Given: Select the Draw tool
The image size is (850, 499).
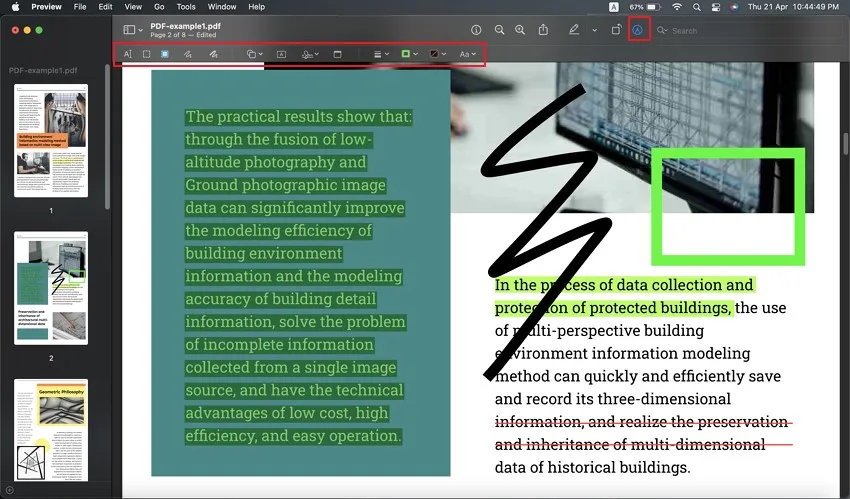Looking at the screenshot, I should 214,54.
